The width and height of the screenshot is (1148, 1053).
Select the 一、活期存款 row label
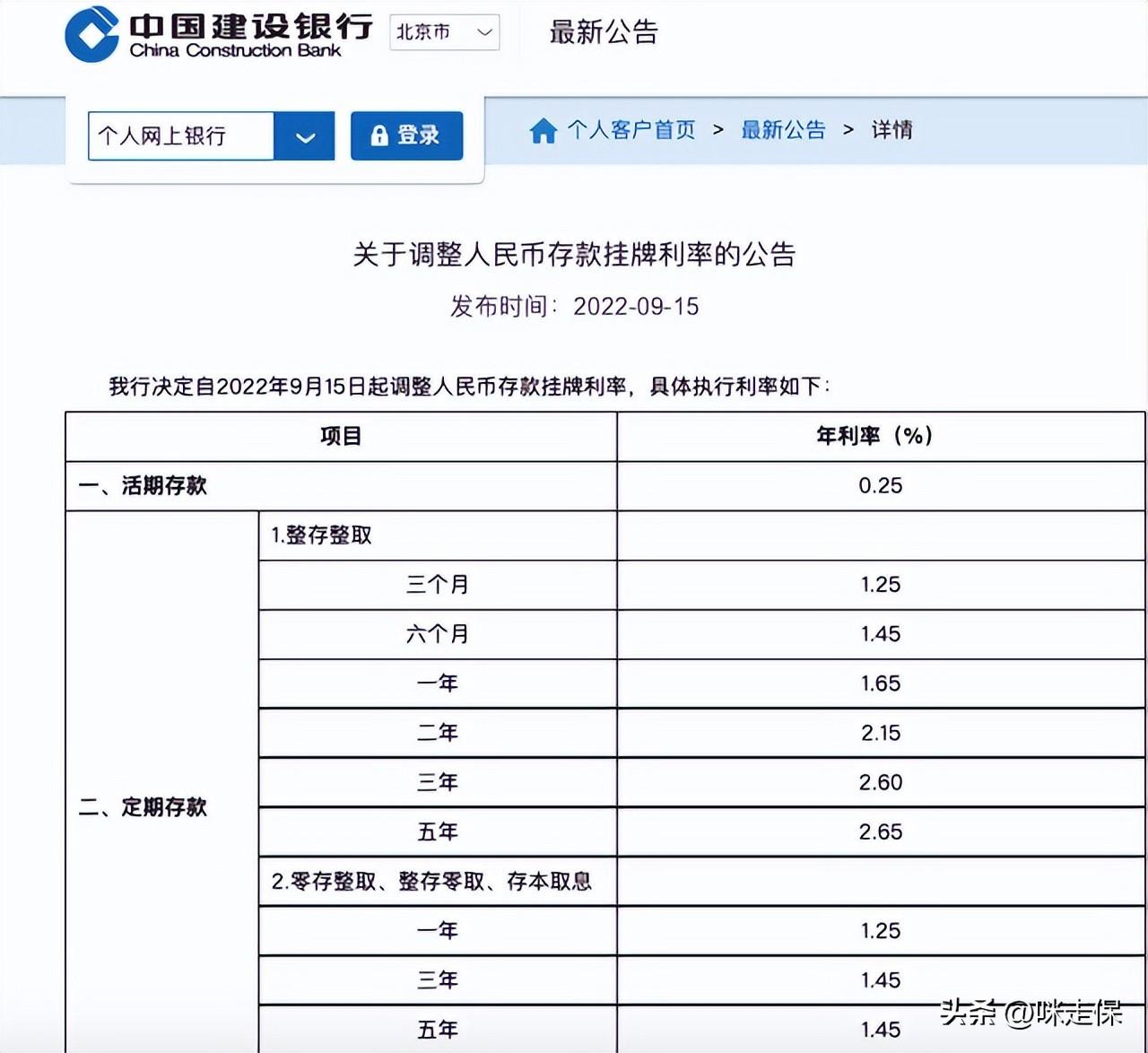tap(143, 486)
